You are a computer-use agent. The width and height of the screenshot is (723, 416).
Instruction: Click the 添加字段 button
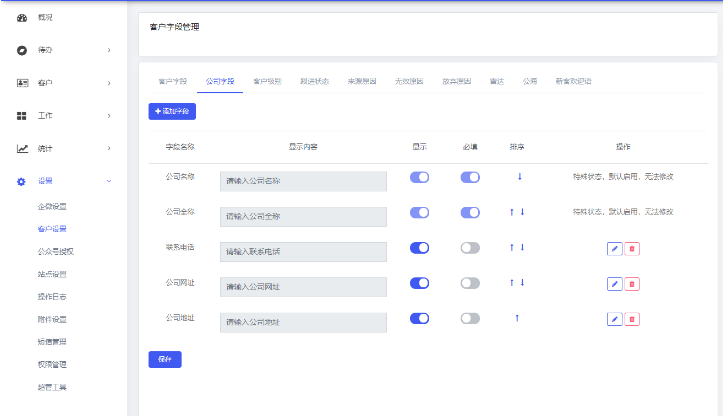[x=172, y=112]
